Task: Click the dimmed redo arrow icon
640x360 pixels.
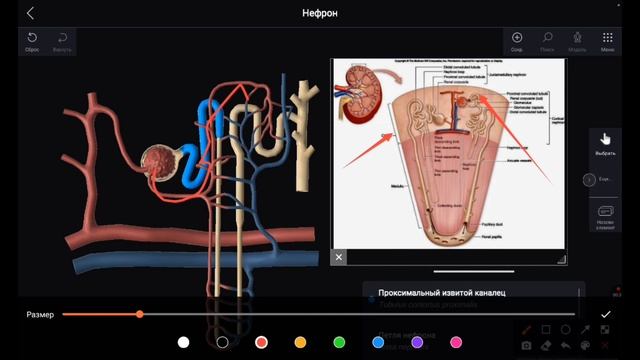Action: pos(62,38)
